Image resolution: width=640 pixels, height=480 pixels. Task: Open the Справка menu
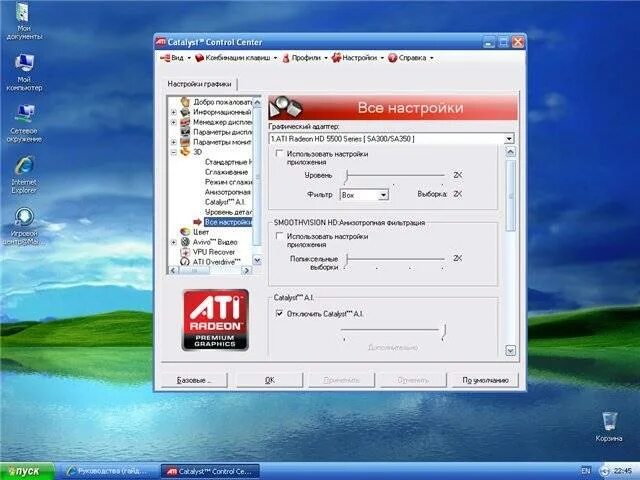coord(411,58)
